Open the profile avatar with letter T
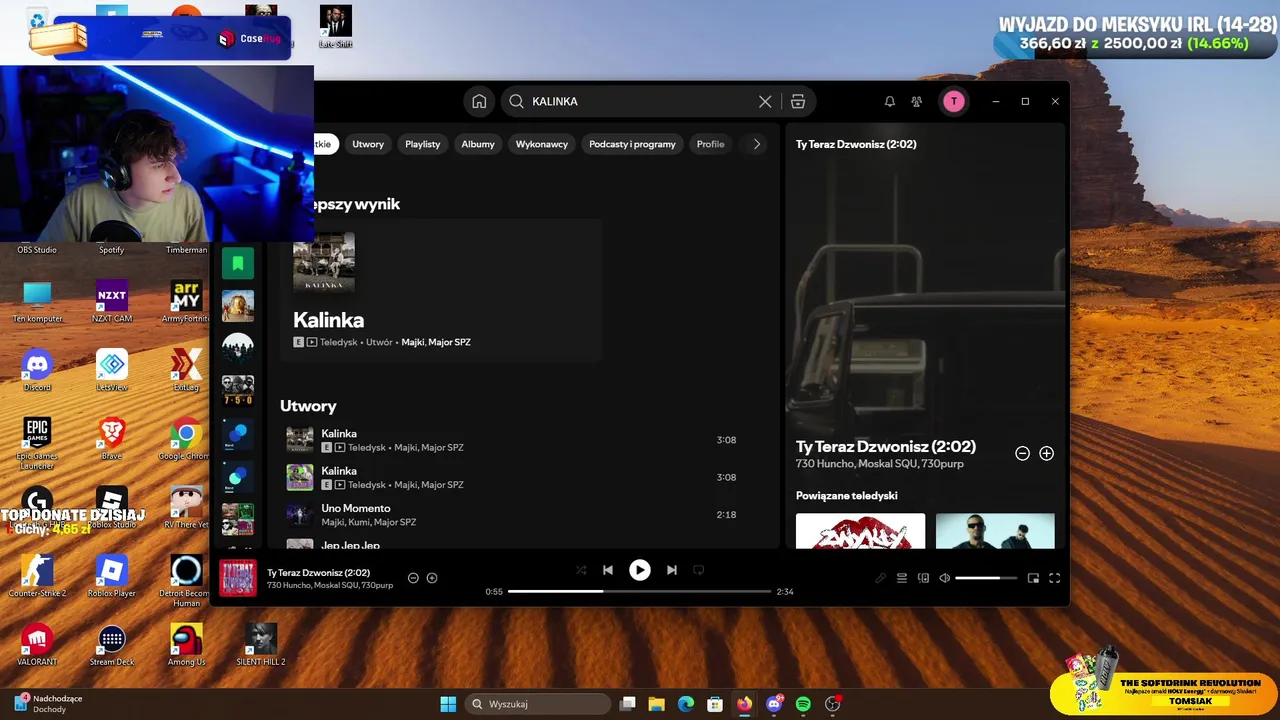1280x720 pixels. pyautogui.click(x=954, y=101)
